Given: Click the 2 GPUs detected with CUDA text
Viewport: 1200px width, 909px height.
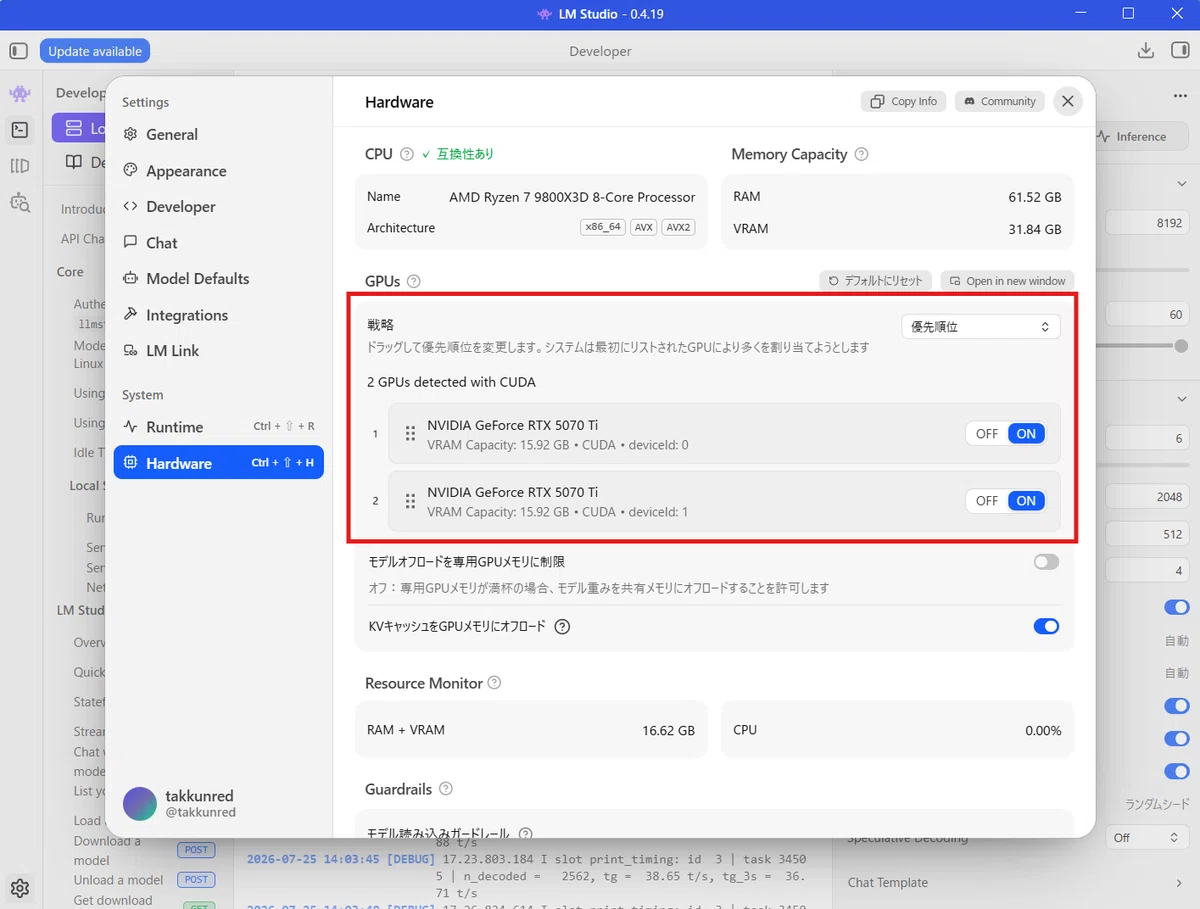Looking at the screenshot, I should click(x=451, y=382).
